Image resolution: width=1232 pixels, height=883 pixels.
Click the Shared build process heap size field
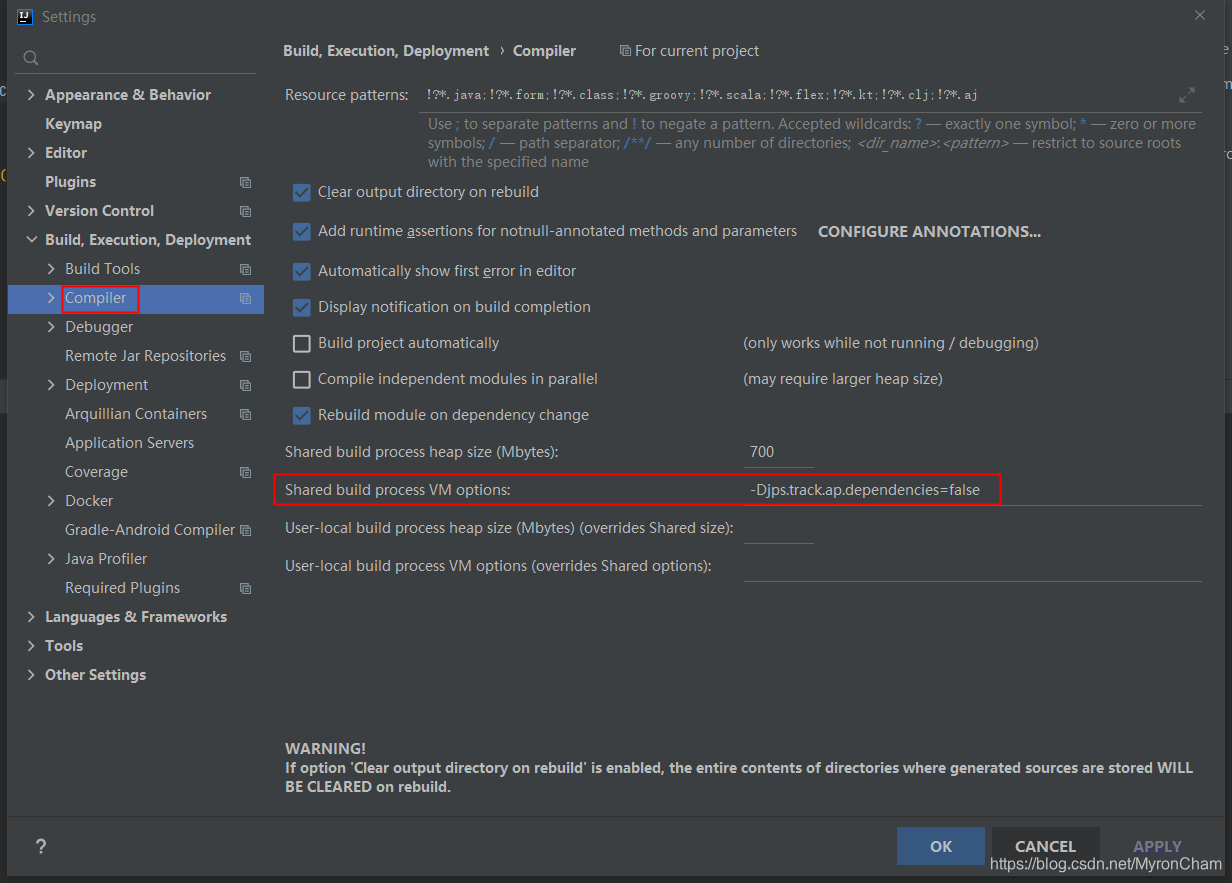coord(778,452)
